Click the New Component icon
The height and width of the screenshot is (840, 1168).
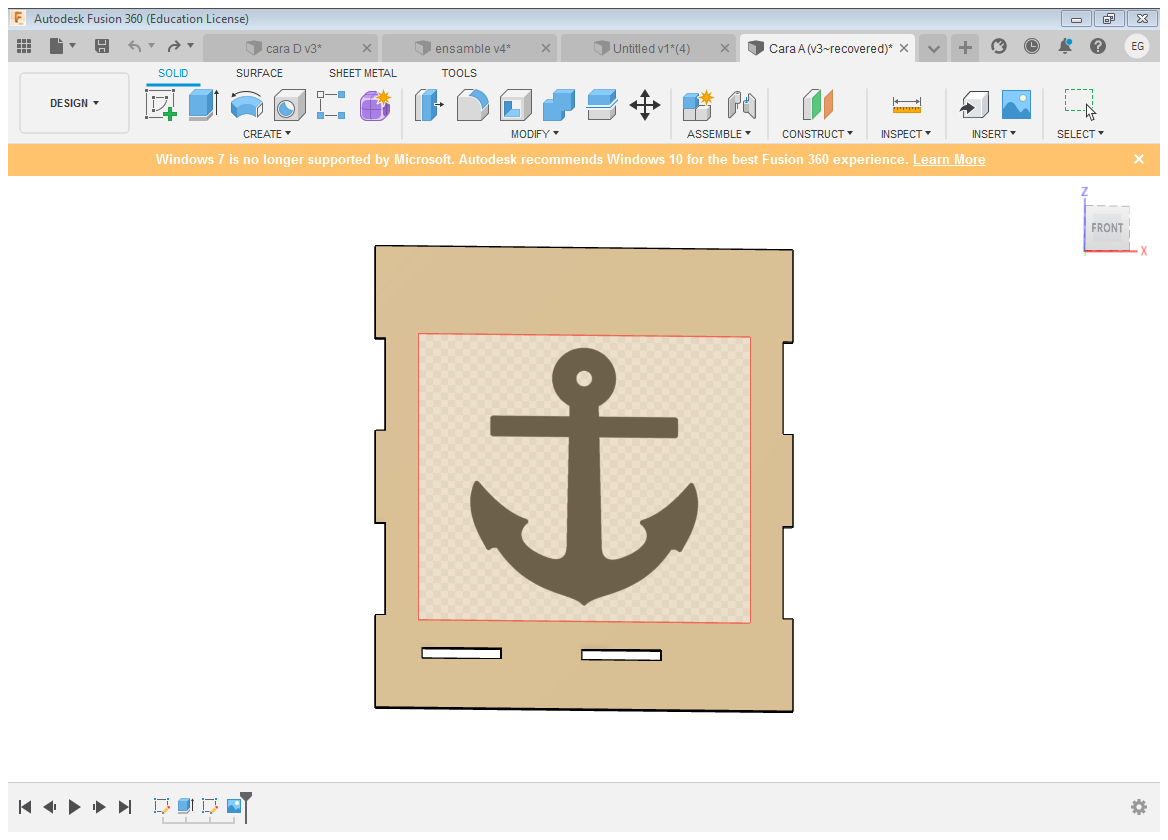point(698,105)
